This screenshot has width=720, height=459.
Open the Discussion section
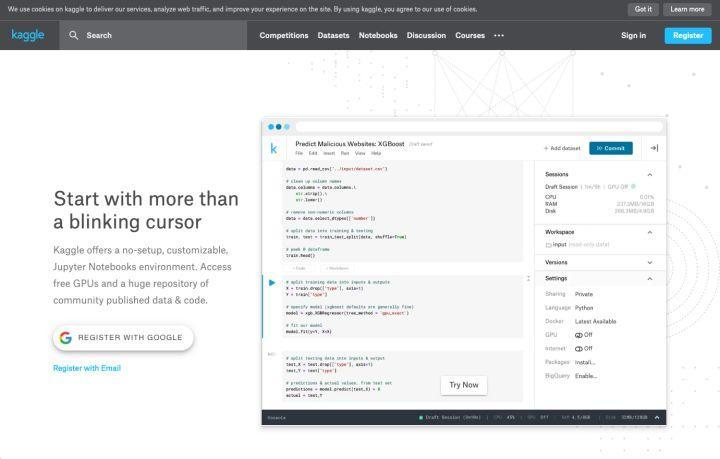pyautogui.click(x=426, y=35)
